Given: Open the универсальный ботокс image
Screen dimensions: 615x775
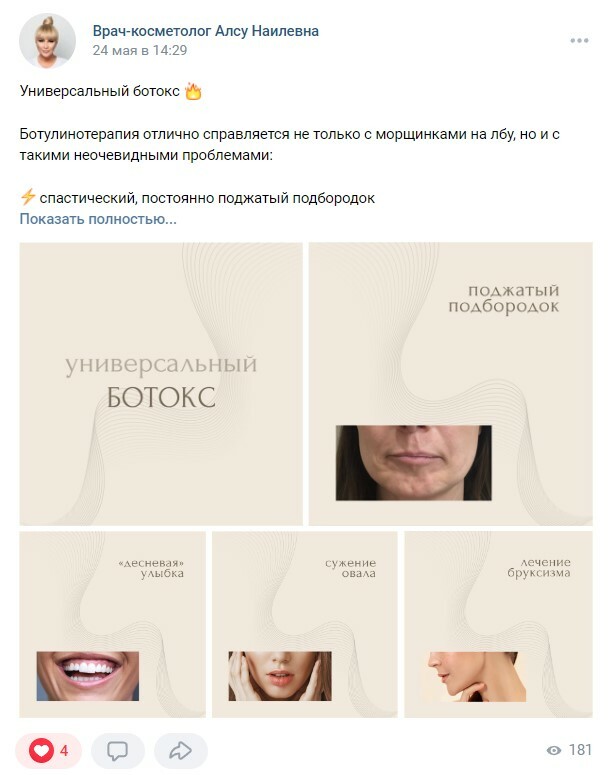Looking at the screenshot, I should click(161, 384).
